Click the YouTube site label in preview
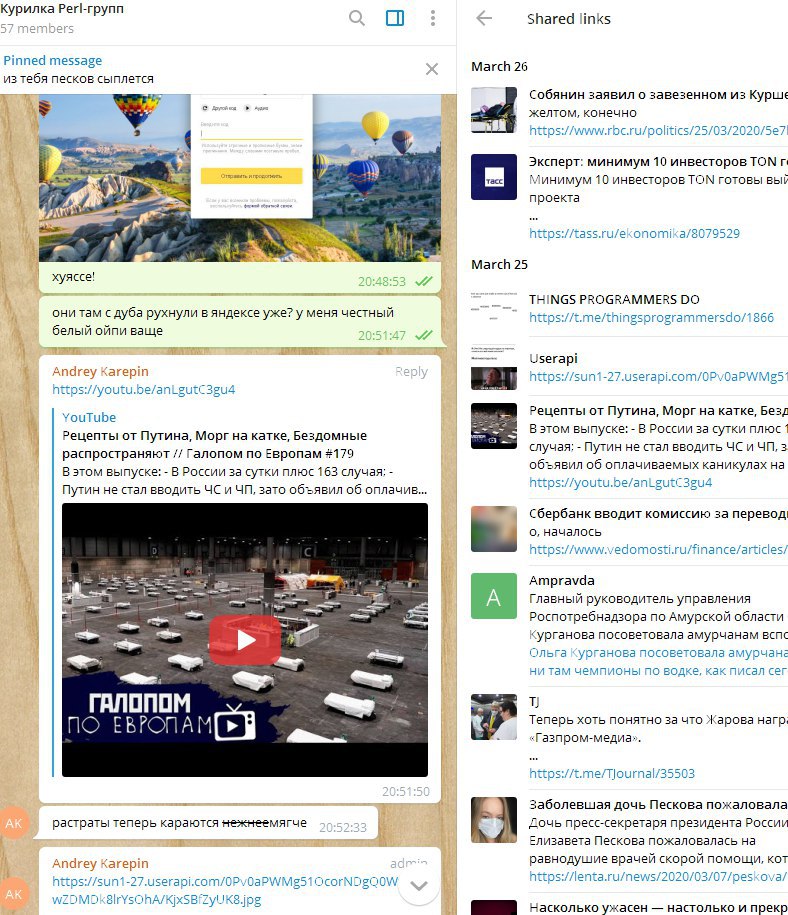This screenshot has height=915, width=788. 89,418
